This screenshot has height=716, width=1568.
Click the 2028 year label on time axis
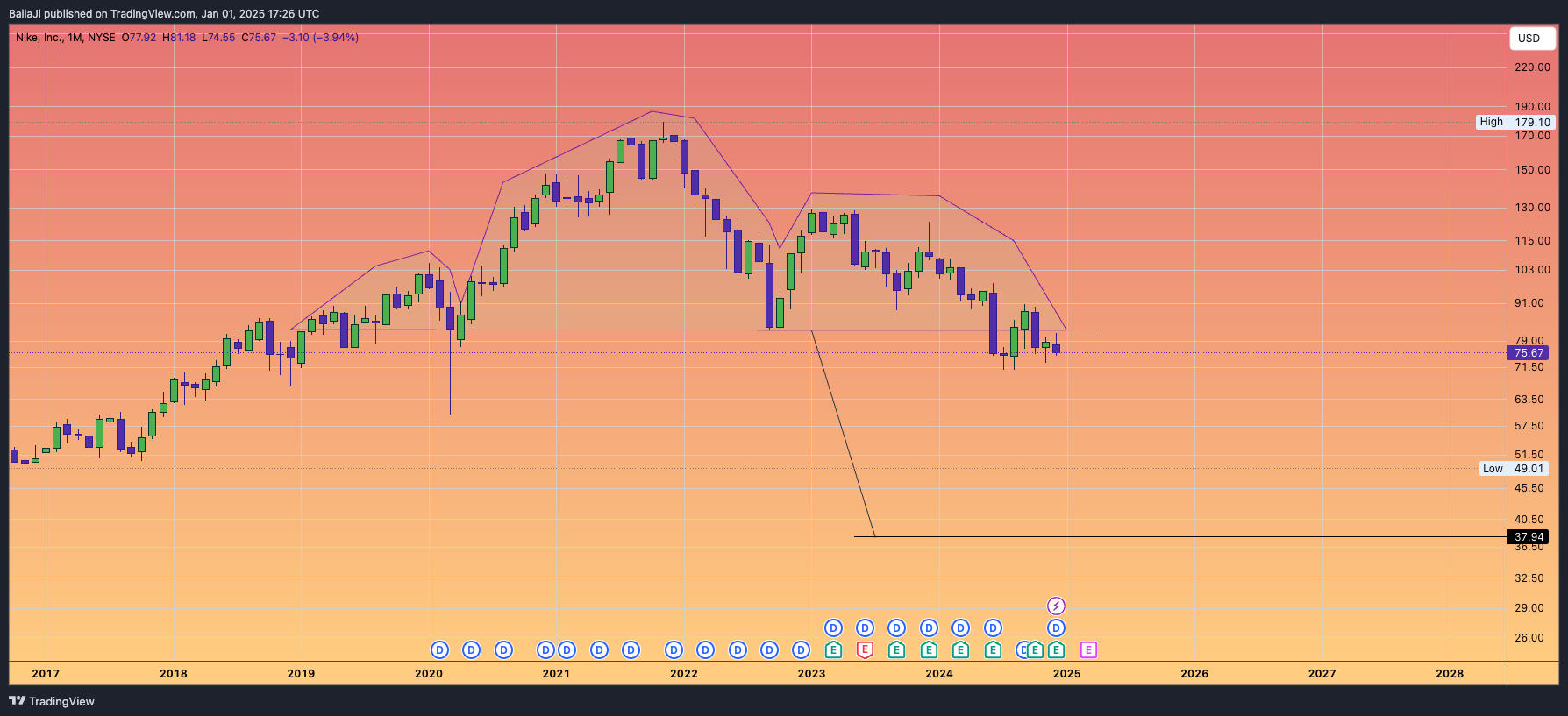(x=1450, y=673)
